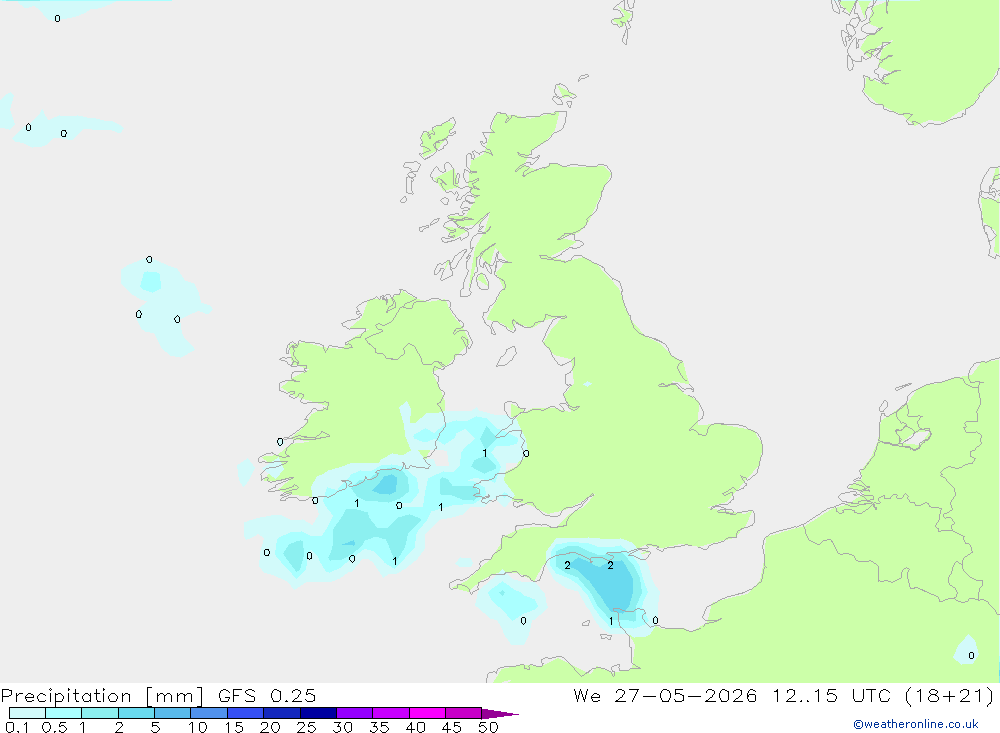This screenshot has height=733, width=1000.
Task: Pick the 2–5 mm legend color swatch
Action: [x=136, y=713]
